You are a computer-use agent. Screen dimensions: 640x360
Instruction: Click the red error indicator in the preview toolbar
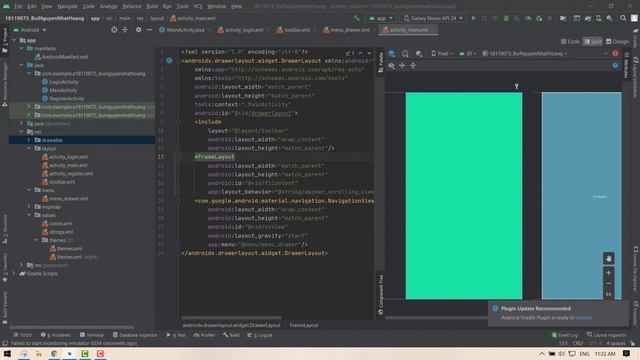click(615, 53)
